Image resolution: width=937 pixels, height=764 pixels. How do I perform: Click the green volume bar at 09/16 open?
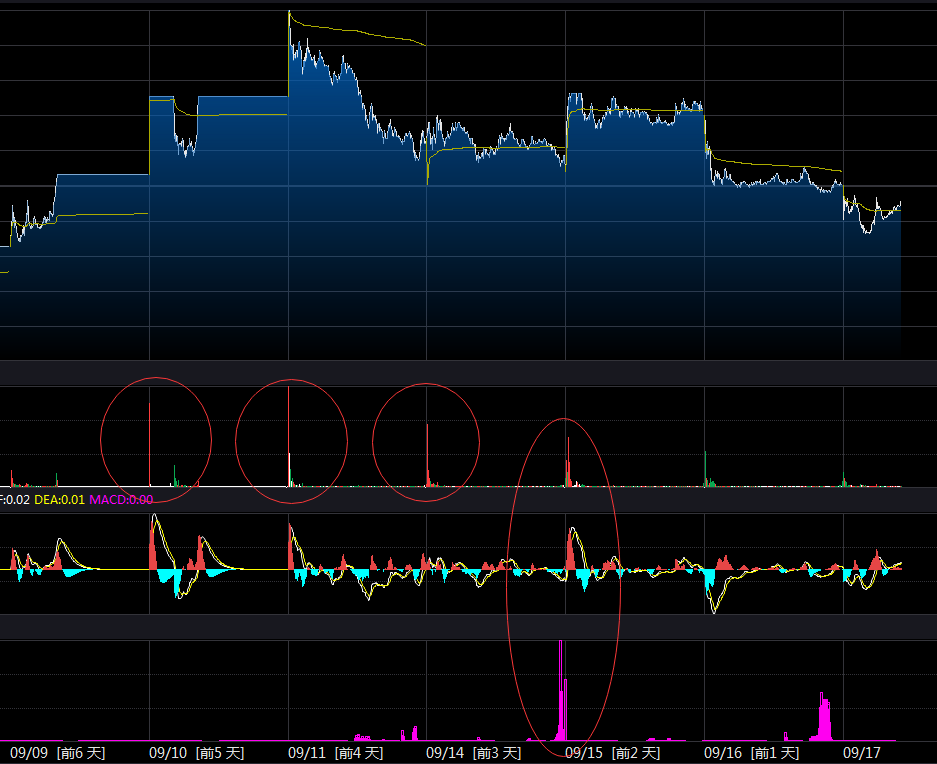coord(706,469)
